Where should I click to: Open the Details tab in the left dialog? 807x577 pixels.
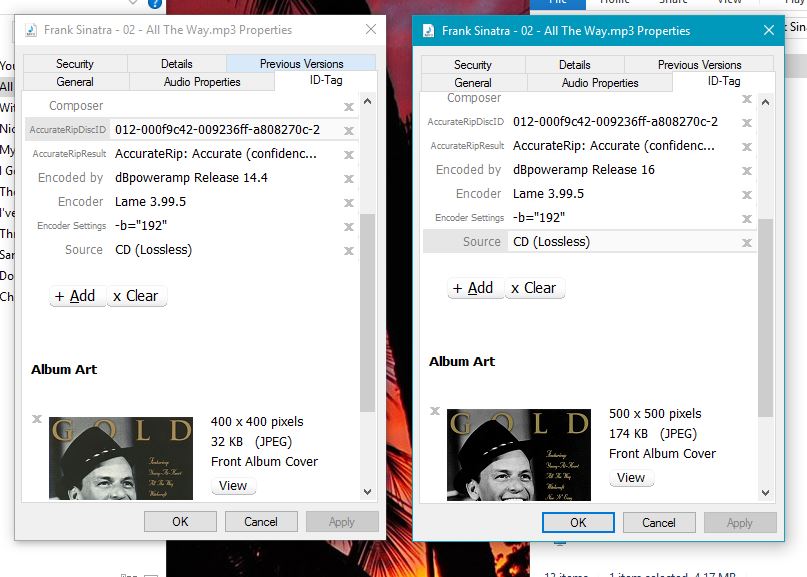177,64
